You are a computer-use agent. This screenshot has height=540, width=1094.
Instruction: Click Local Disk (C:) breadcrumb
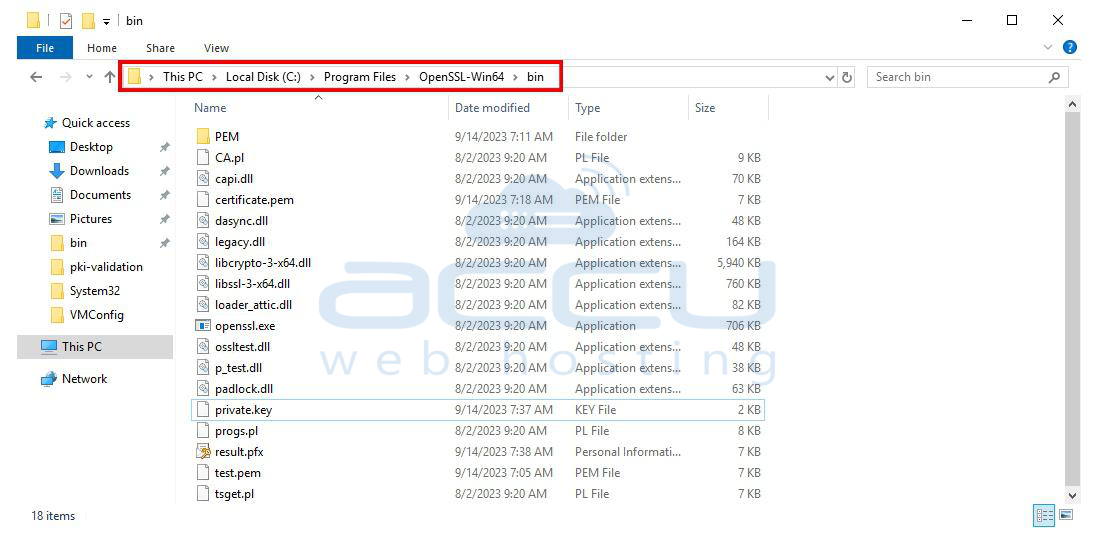pos(263,77)
